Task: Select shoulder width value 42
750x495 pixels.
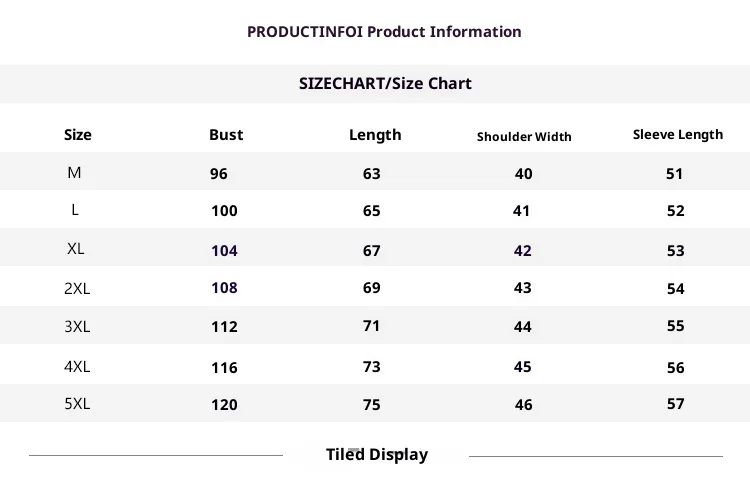Action: 523,251
